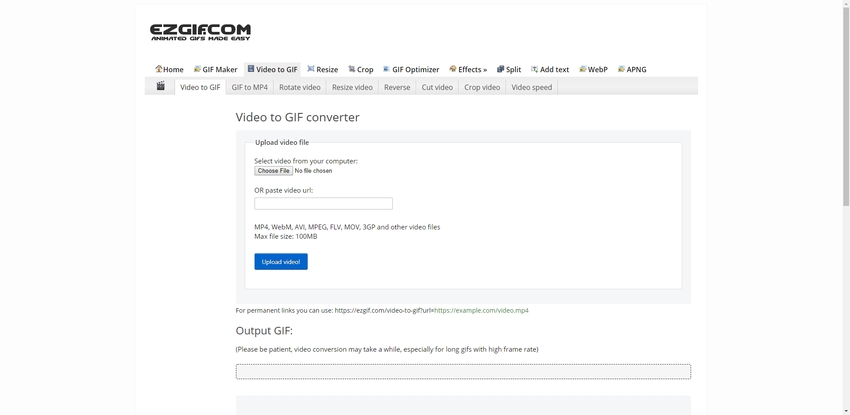Open the Crop tool

point(360,69)
